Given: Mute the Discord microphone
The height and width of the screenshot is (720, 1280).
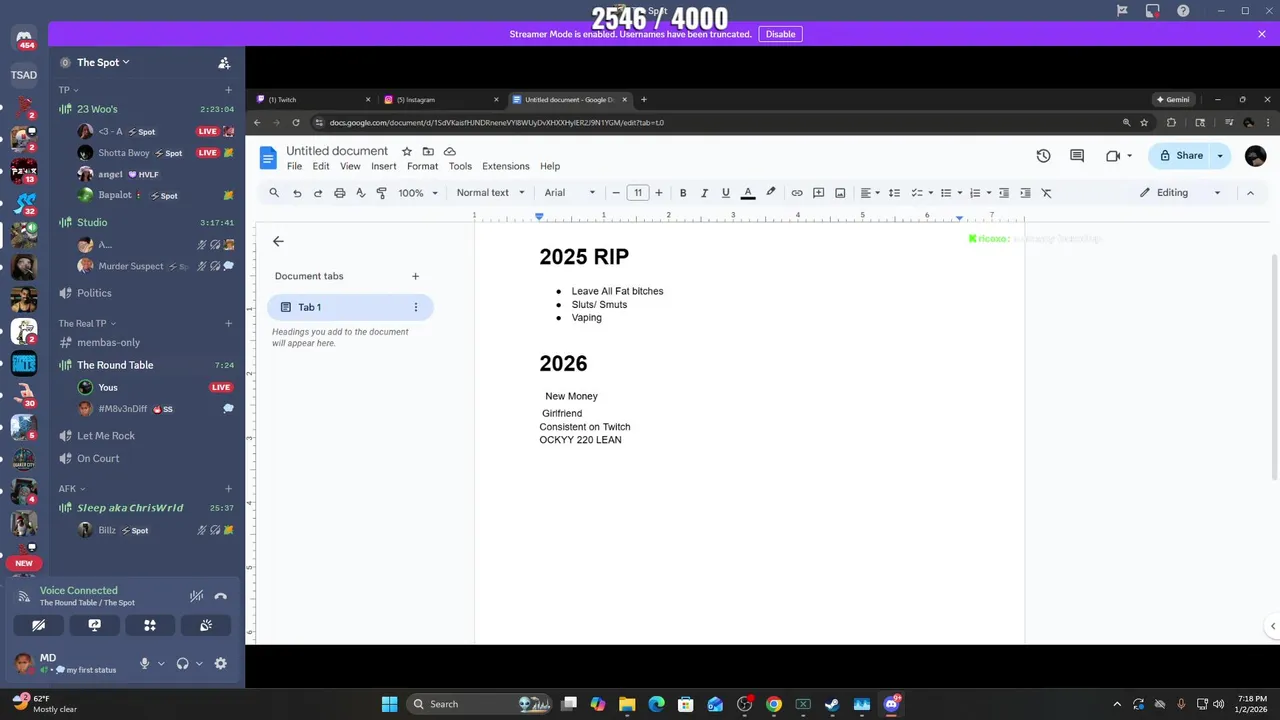Looking at the screenshot, I should (x=144, y=663).
